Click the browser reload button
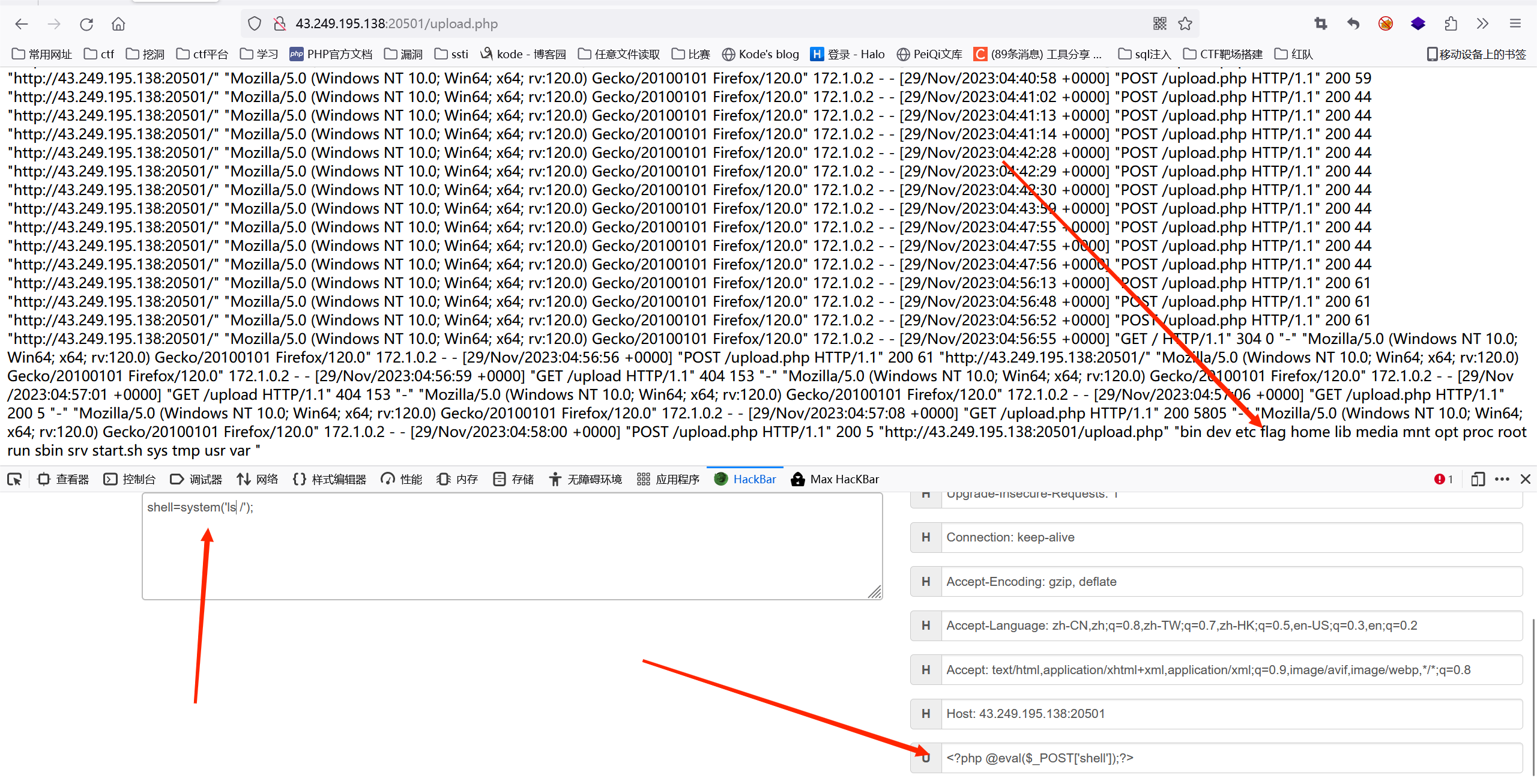The image size is (1537, 784). (86, 24)
